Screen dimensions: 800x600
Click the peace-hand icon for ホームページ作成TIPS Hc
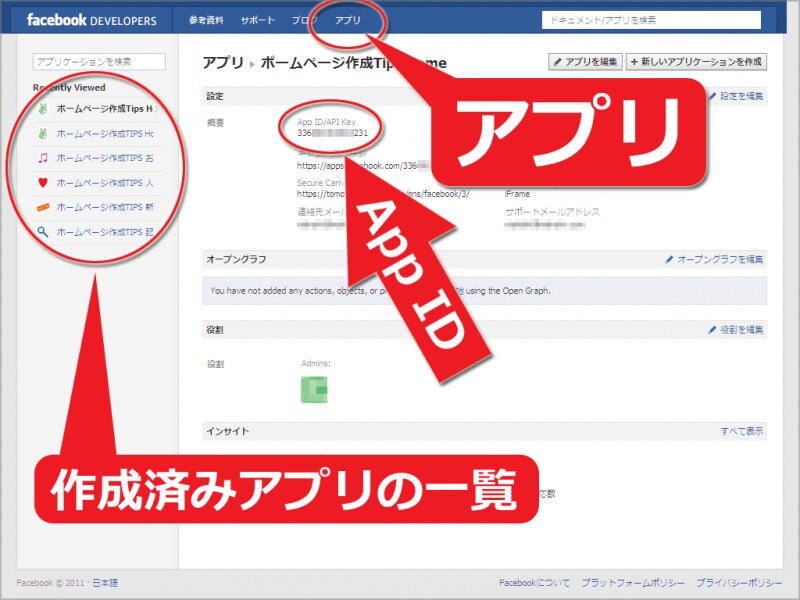pyautogui.click(x=43, y=134)
